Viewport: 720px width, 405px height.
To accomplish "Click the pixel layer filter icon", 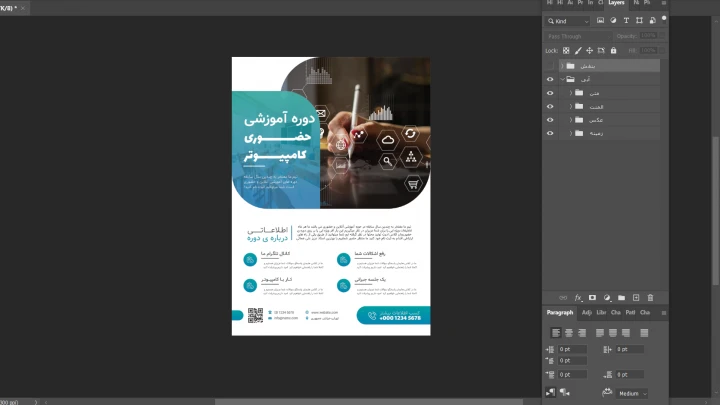I will (x=601, y=20).
